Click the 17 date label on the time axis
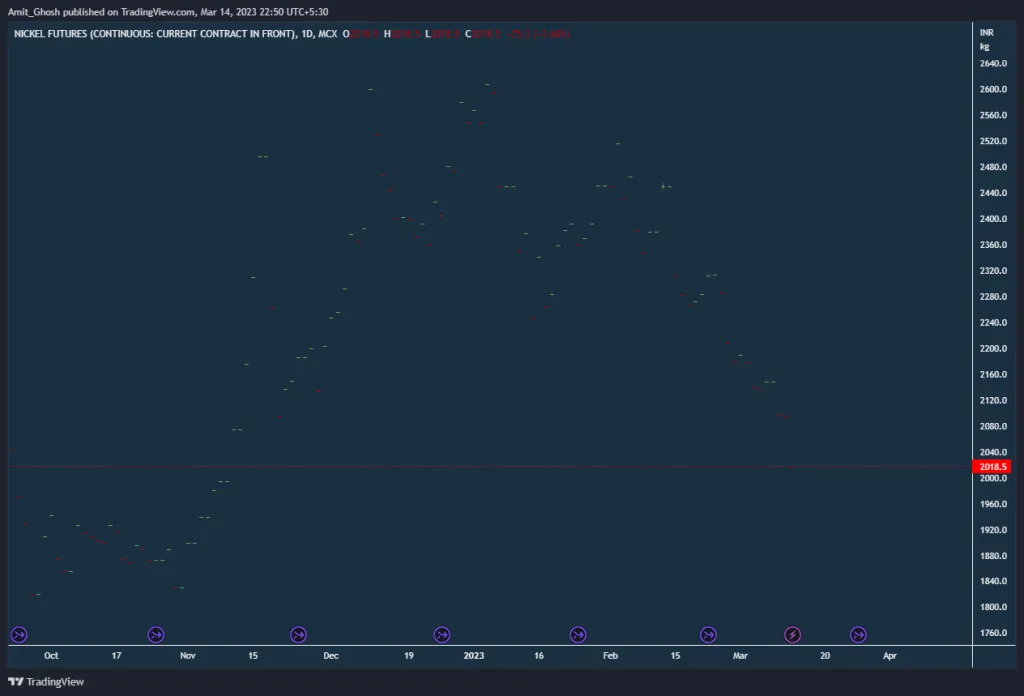 pos(116,655)
